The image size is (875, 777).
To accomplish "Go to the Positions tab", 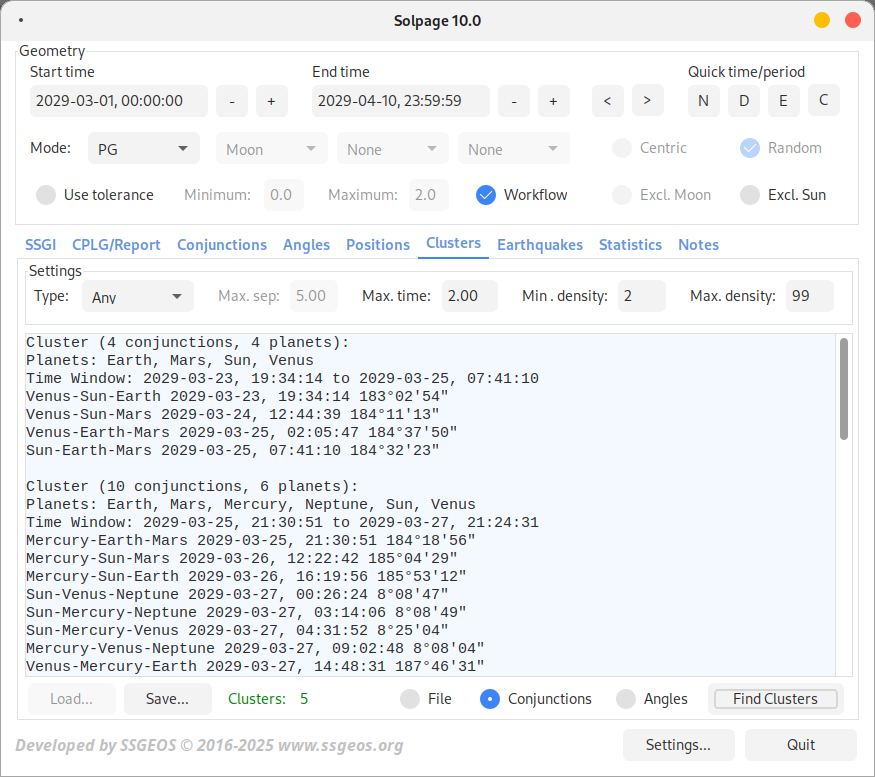I will [378, 245].
